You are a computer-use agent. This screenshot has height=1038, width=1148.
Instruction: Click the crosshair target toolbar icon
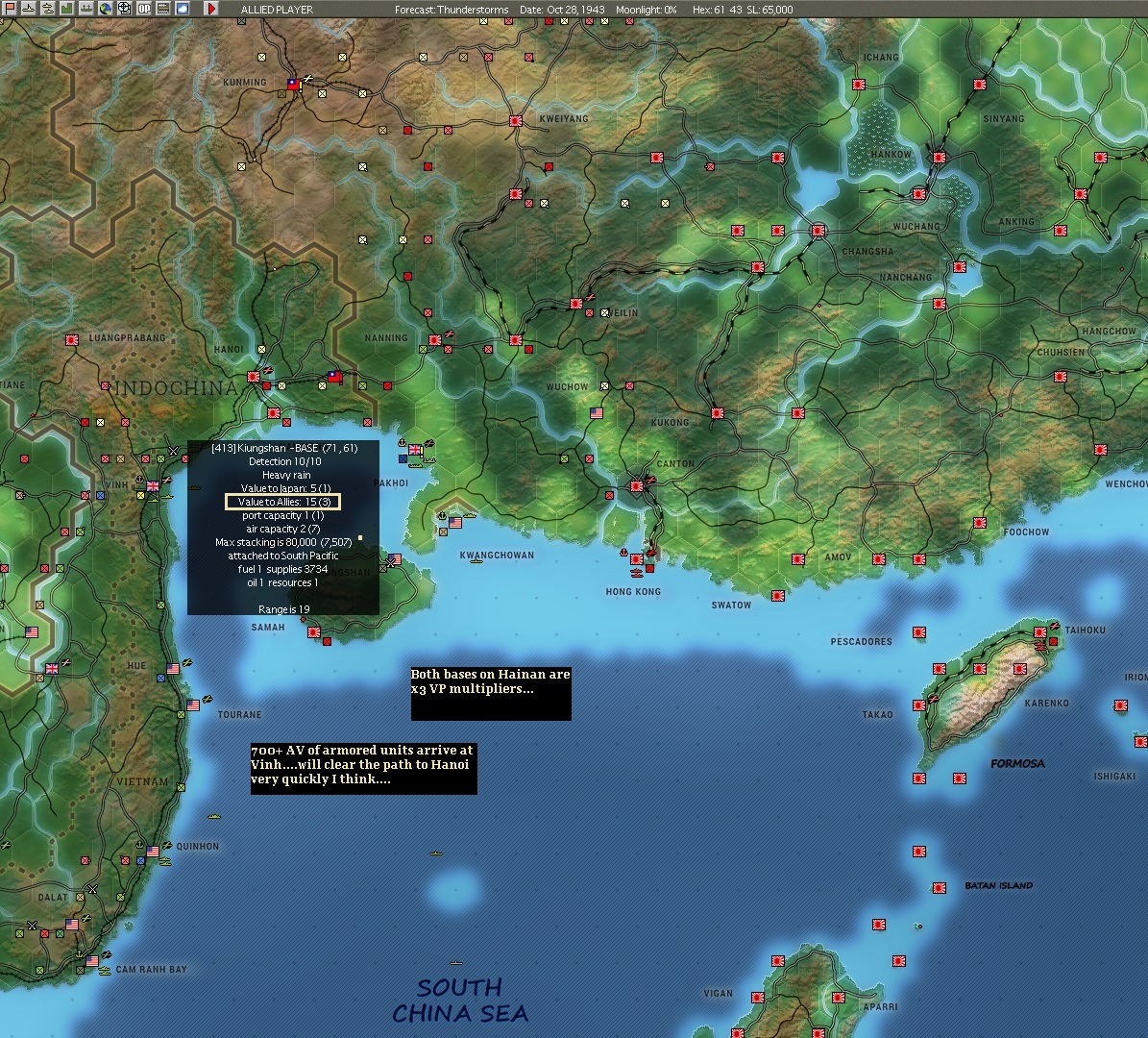[125, 9]
